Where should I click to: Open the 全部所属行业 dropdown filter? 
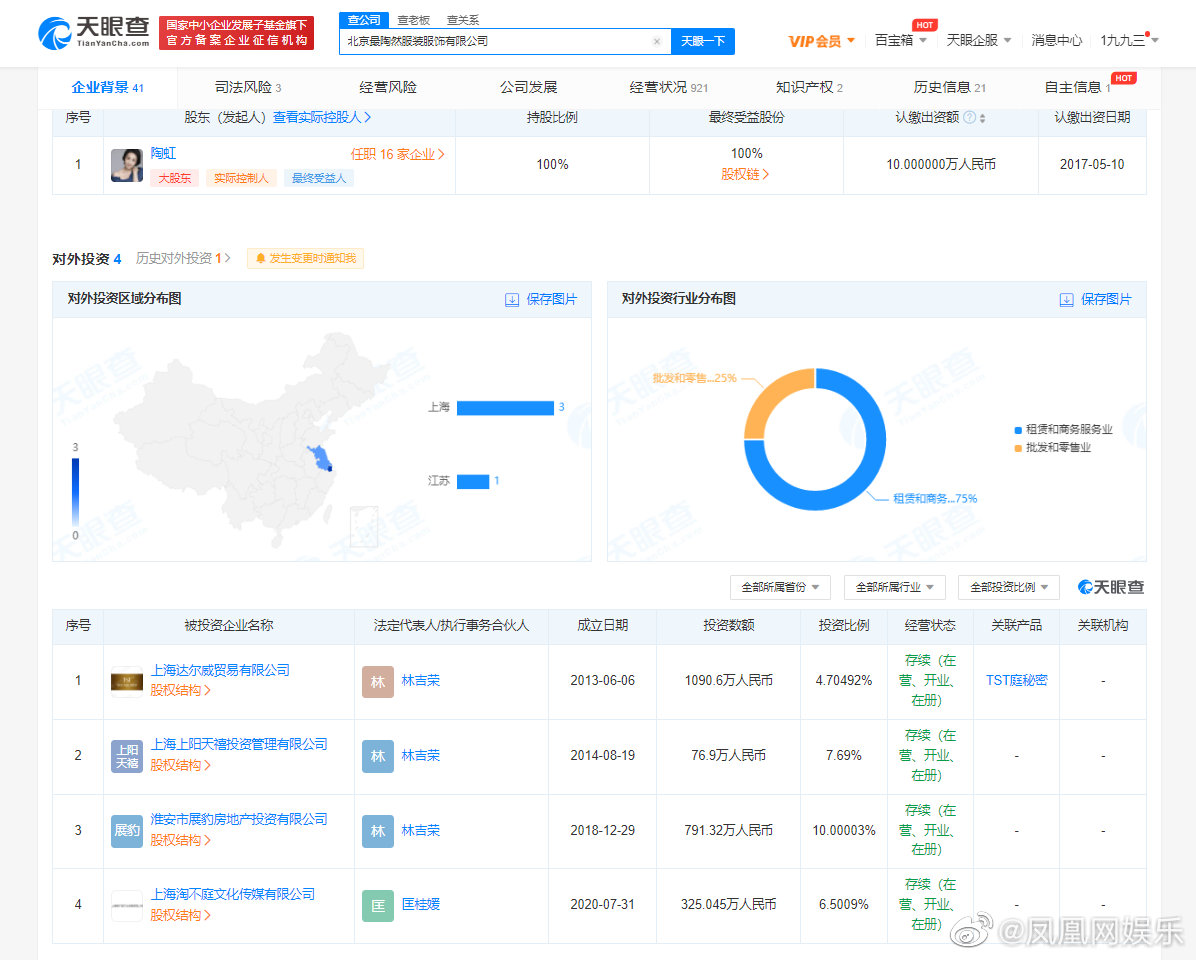click(895, 587)
